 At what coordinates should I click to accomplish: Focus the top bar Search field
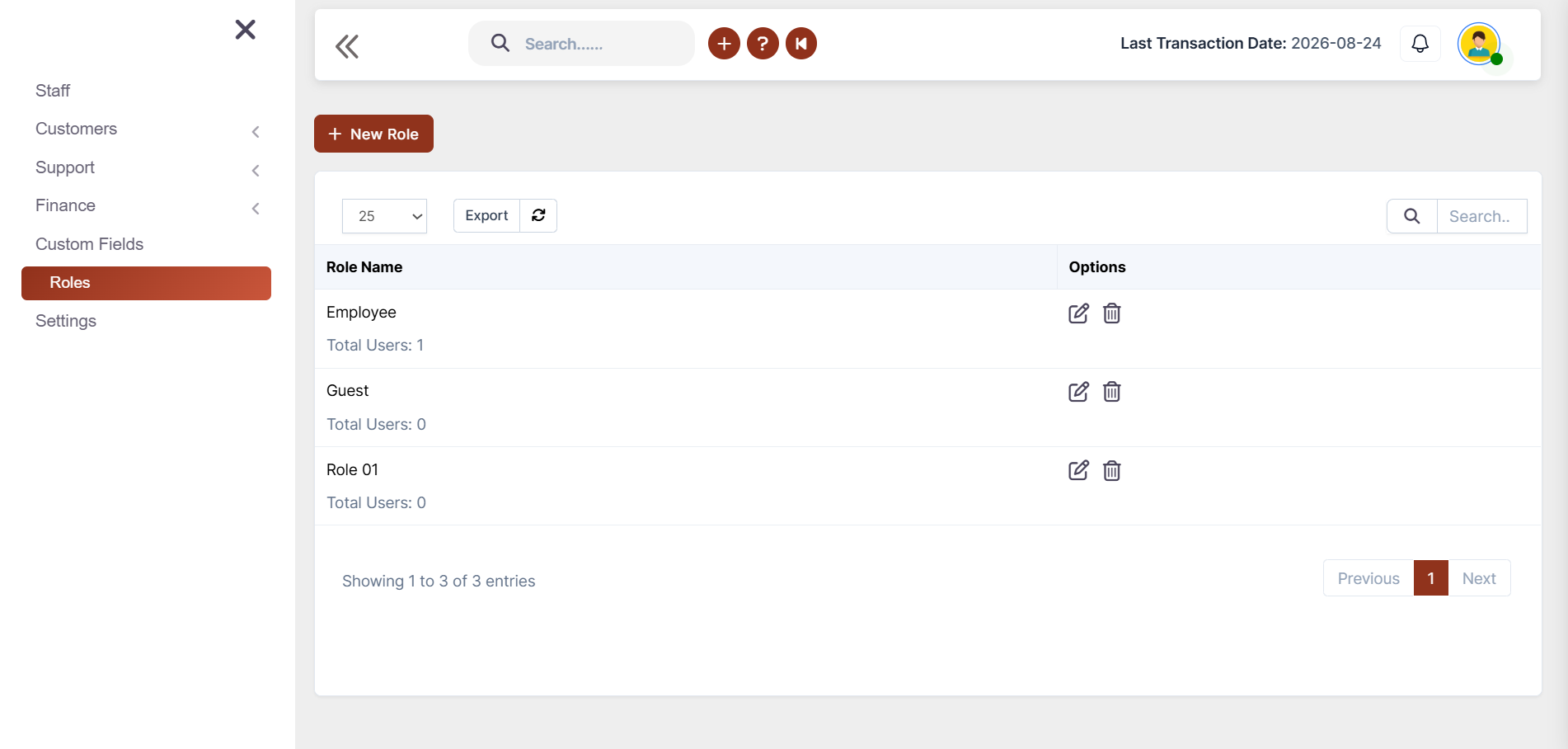click(x=581, y=43)
